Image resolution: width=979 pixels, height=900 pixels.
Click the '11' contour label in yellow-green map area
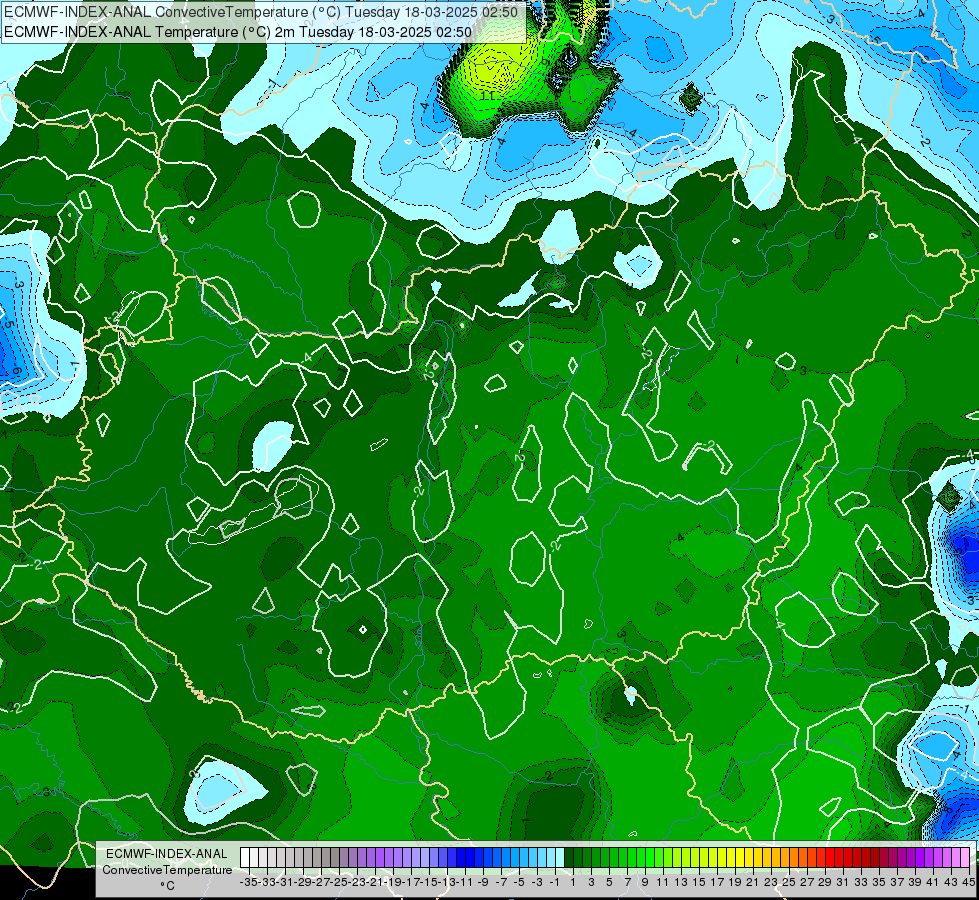tap(489, 95)
